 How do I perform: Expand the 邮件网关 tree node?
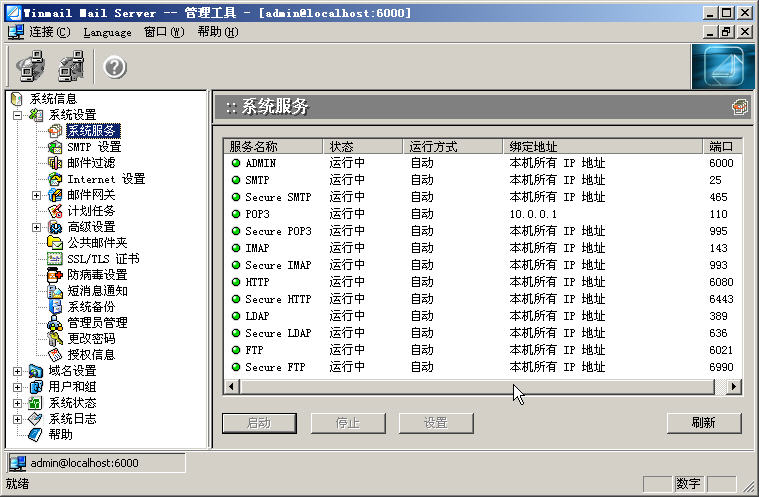[37, 195]
